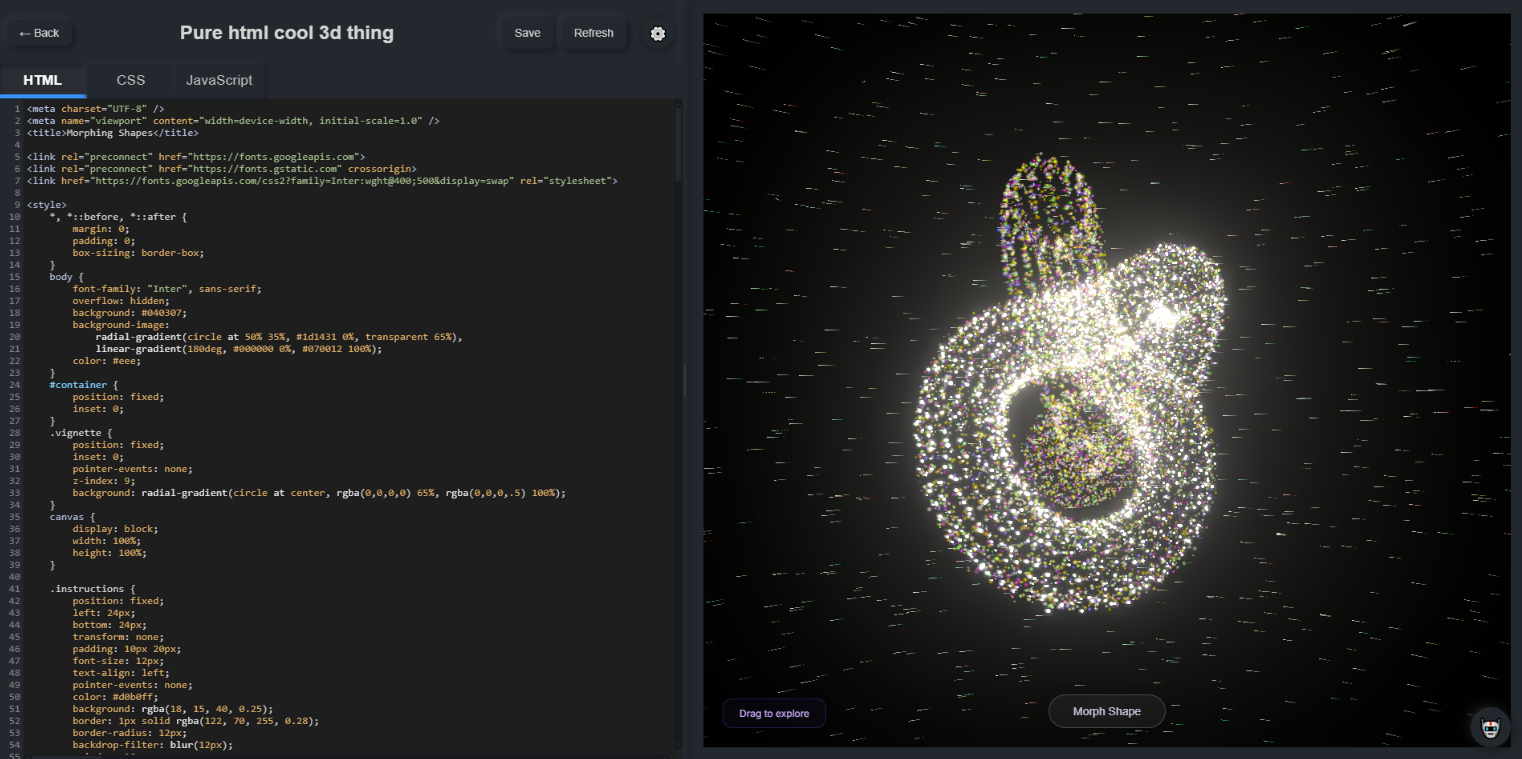The width and height of the screenshot is (1522, 759).
Task: Click the project title 'Pure html cool 3d thing'
Action: point(287,33)
